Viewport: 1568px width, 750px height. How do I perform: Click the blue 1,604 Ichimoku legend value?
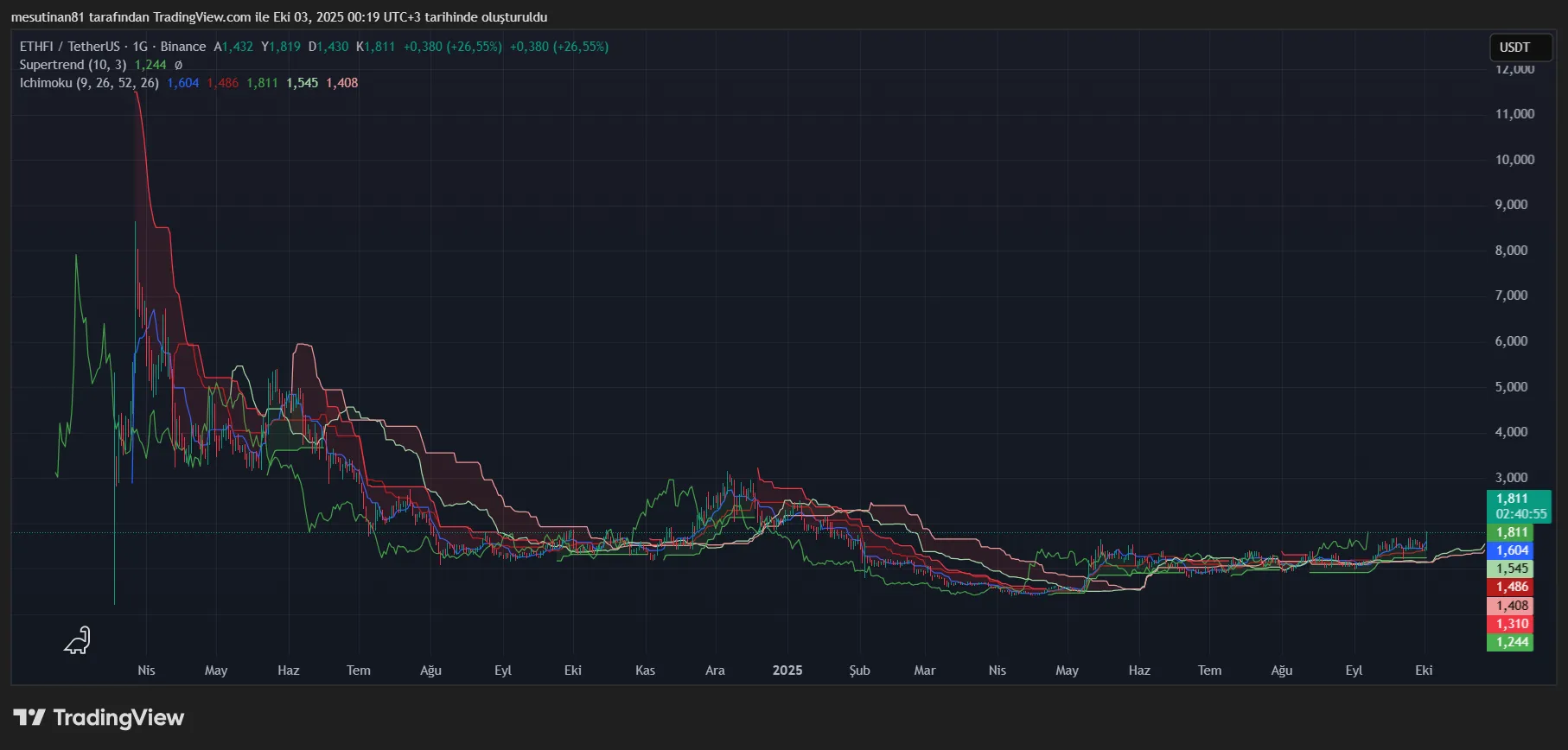coord(182,83)
